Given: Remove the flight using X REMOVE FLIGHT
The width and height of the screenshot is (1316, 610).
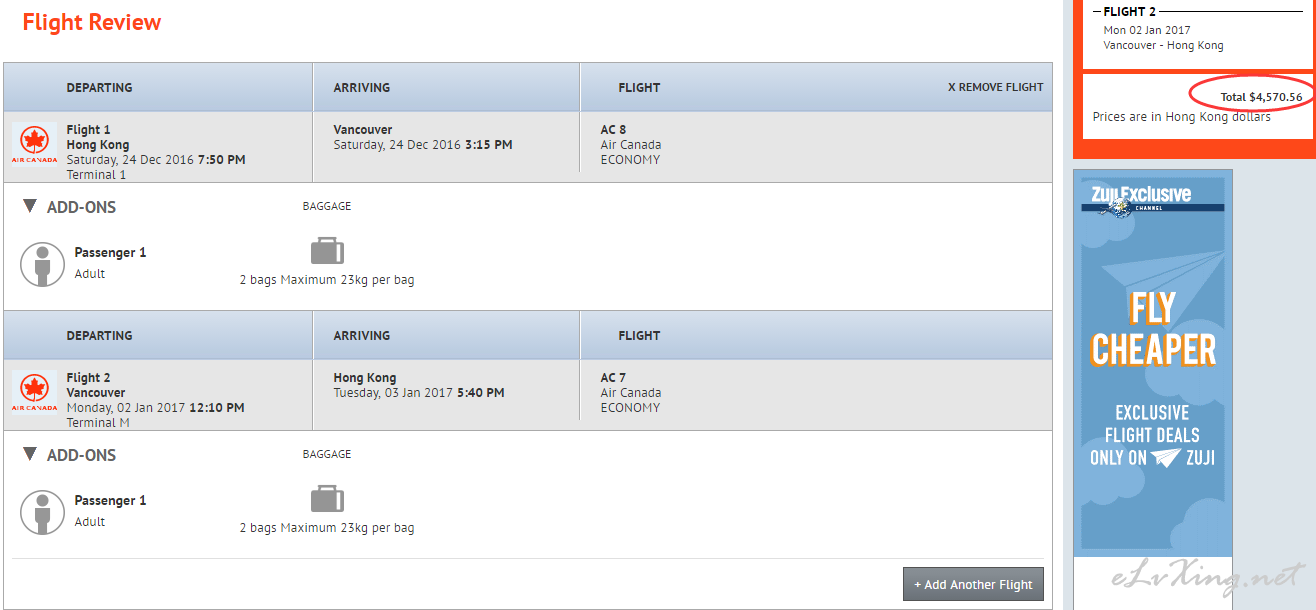Looking at the screenshot, I should (995, 87).
